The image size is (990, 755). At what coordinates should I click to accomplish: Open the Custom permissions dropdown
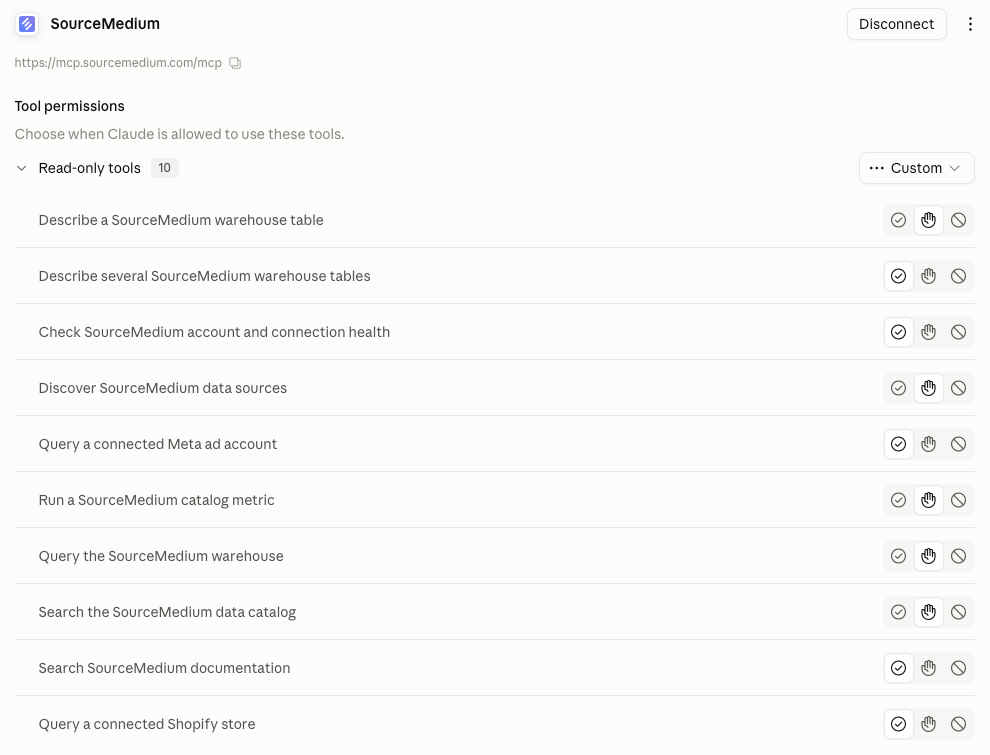tap(916, 168)
